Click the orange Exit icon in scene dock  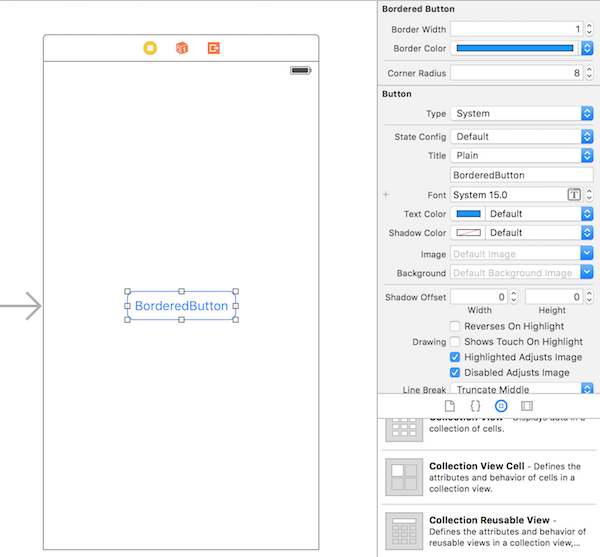(214, 48)
